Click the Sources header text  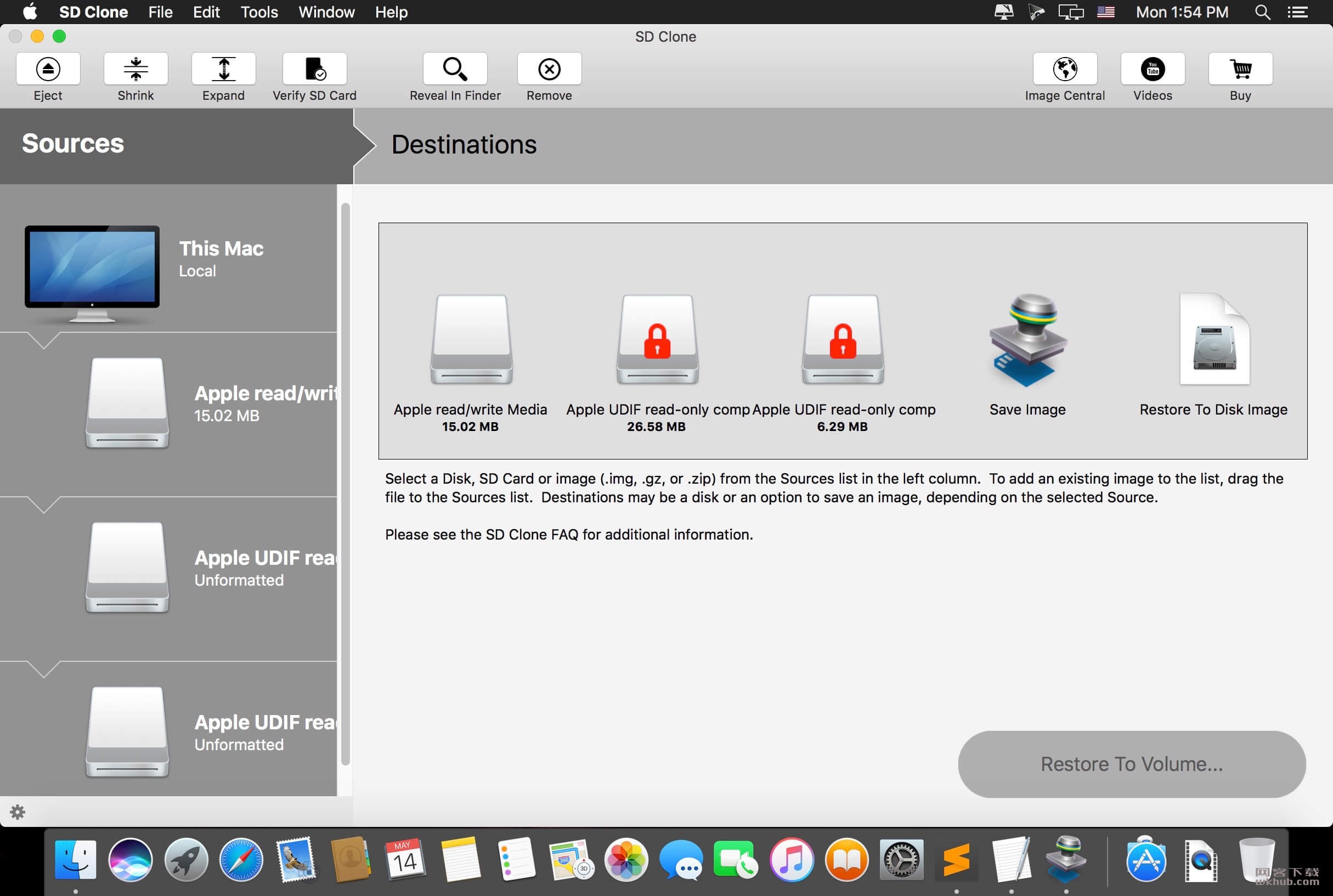72,143
